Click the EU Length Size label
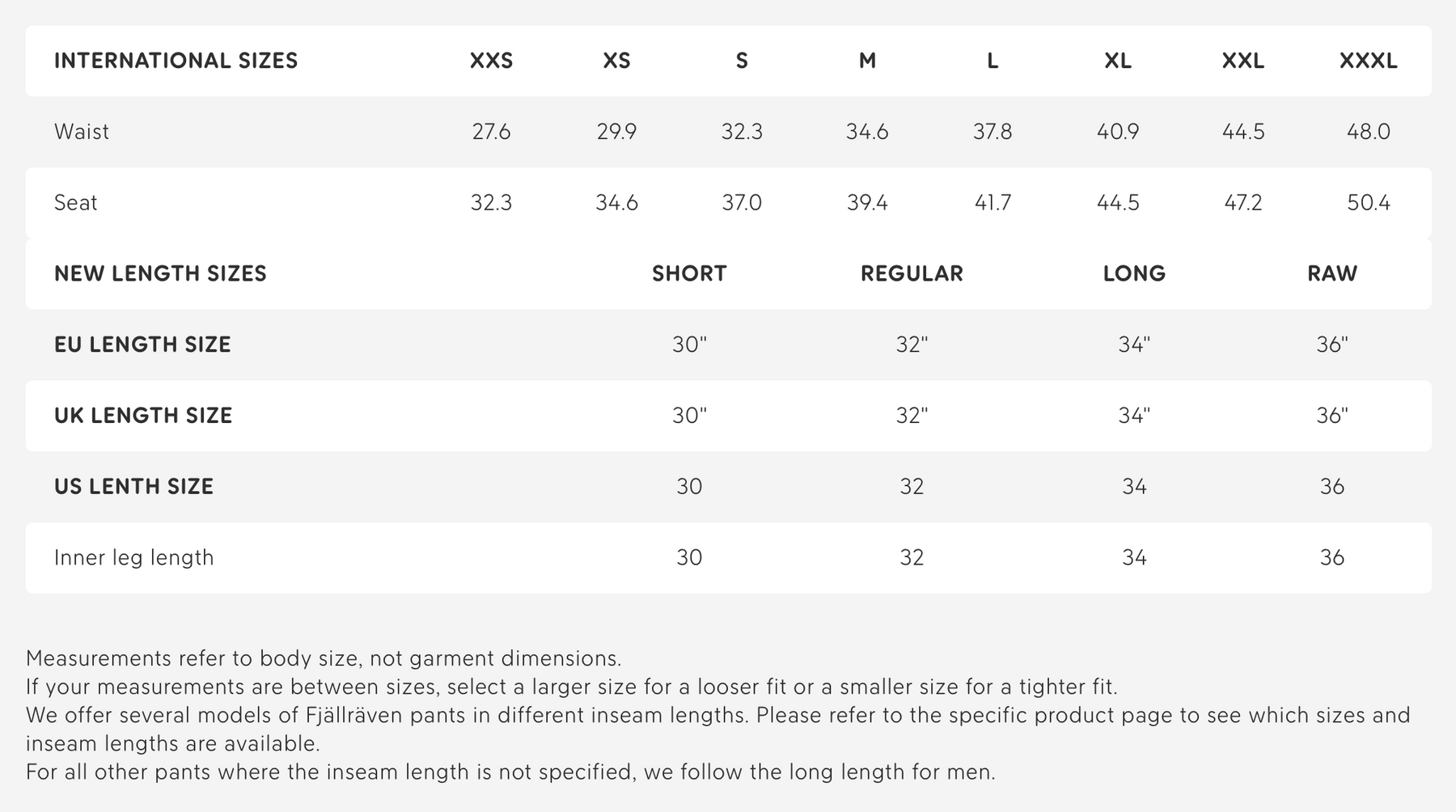This screenshot has width=1456, height=812. point(142,345)
